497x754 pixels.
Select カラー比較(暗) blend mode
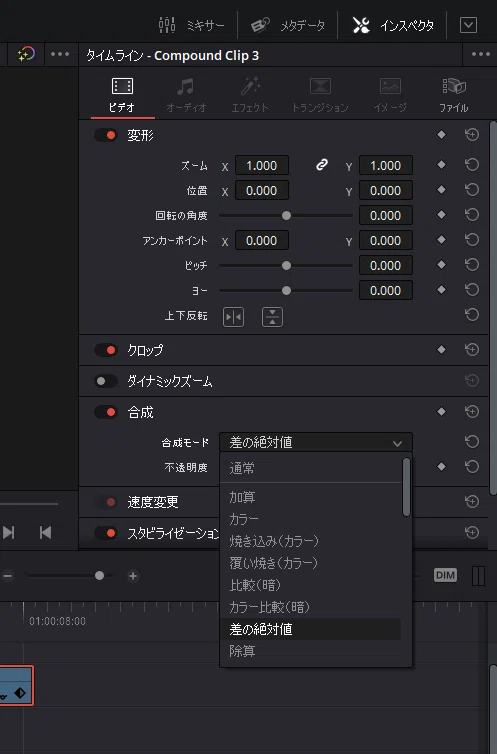[x=311, y=607]
